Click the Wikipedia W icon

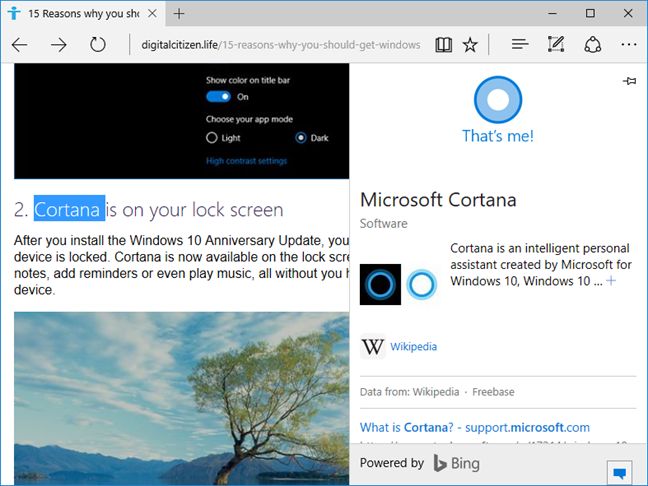pyautogui.click(x=373, y=346)
